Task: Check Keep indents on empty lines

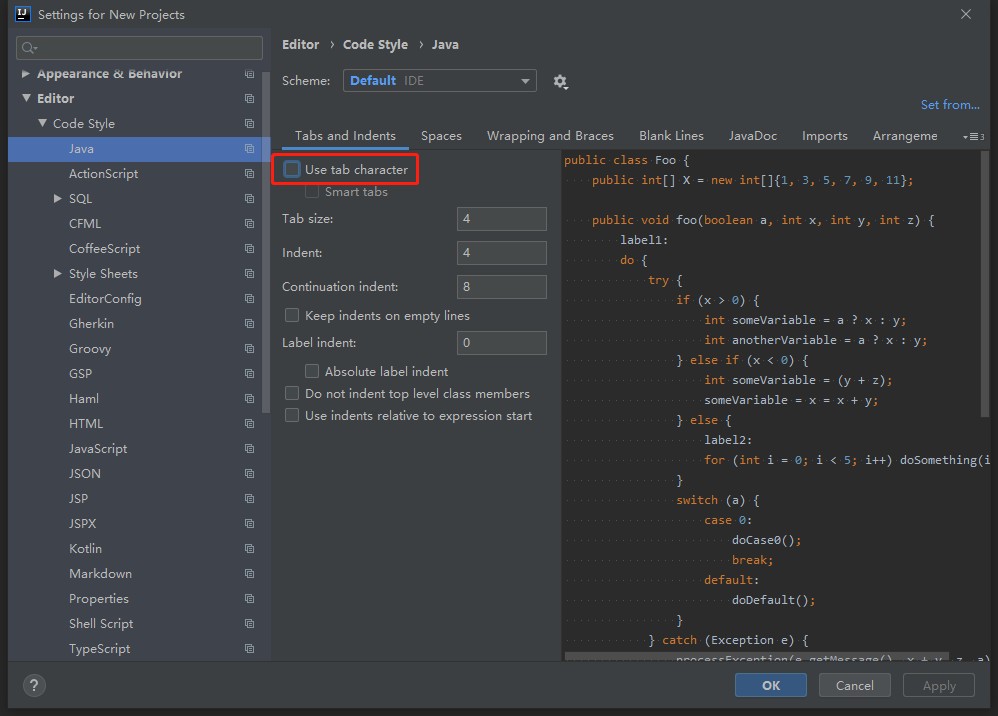Action: tap(292, 316)
